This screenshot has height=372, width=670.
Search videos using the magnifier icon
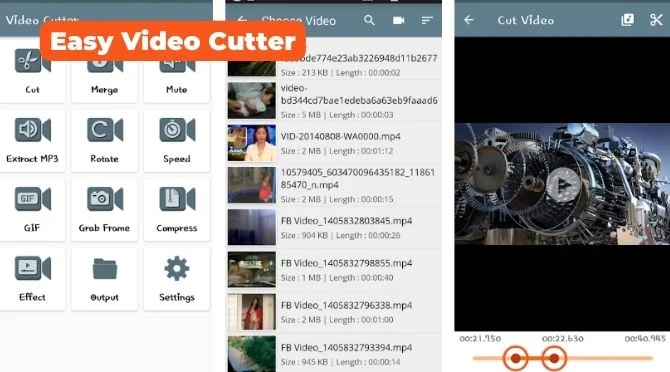[x=370, y=20]
